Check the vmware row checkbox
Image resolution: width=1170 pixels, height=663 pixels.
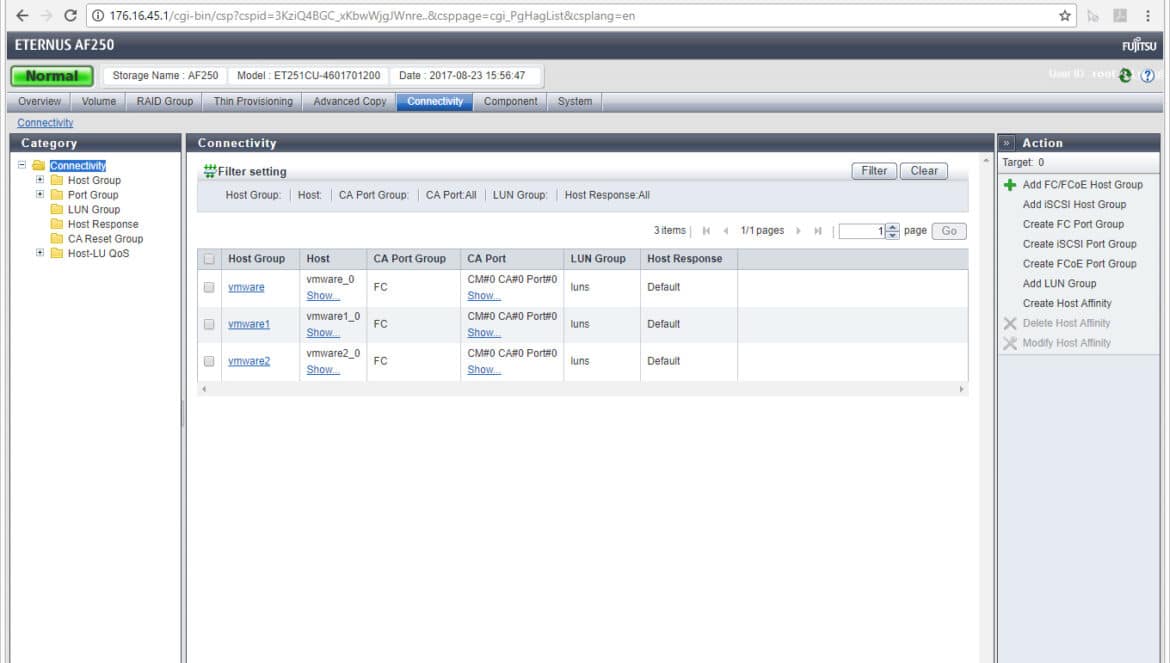[x=209, y=287]
